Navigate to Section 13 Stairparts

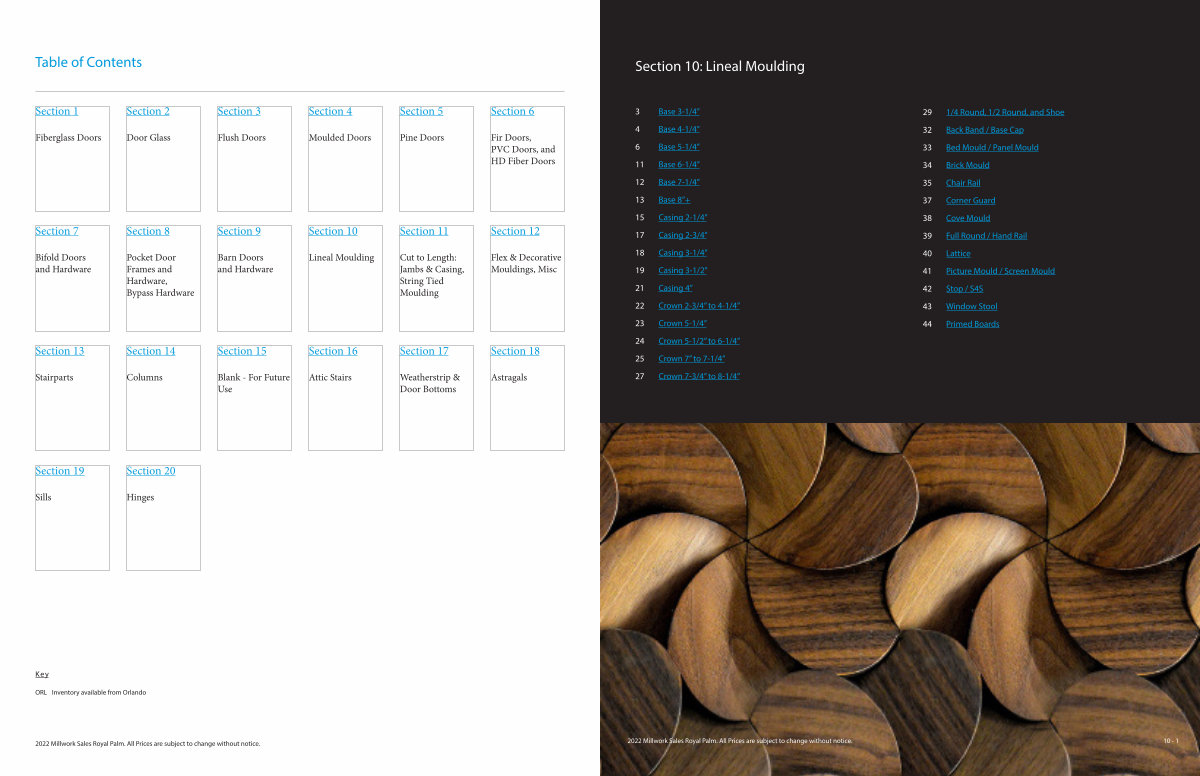[59, 352]
